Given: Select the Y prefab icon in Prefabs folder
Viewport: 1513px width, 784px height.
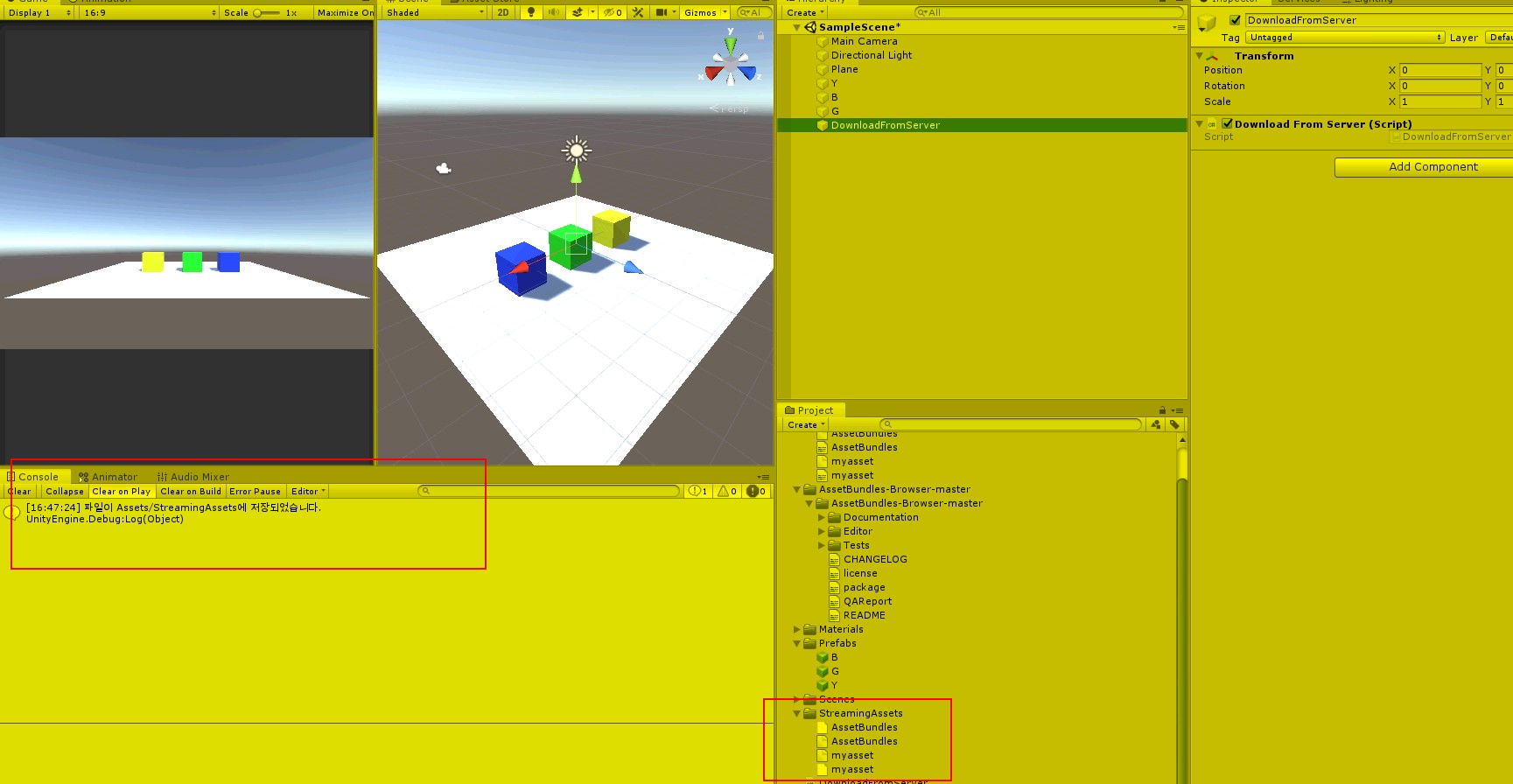Looking at the screenshot, I should tap(823, 685).
